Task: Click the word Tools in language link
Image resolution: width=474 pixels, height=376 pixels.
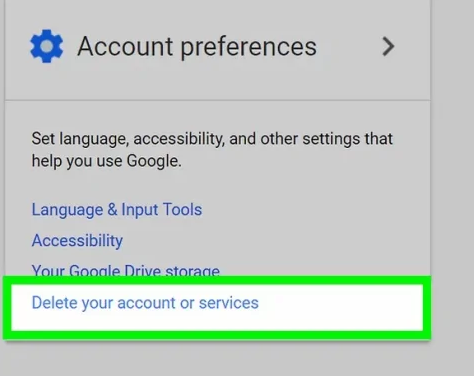Action: pos(183,210)
